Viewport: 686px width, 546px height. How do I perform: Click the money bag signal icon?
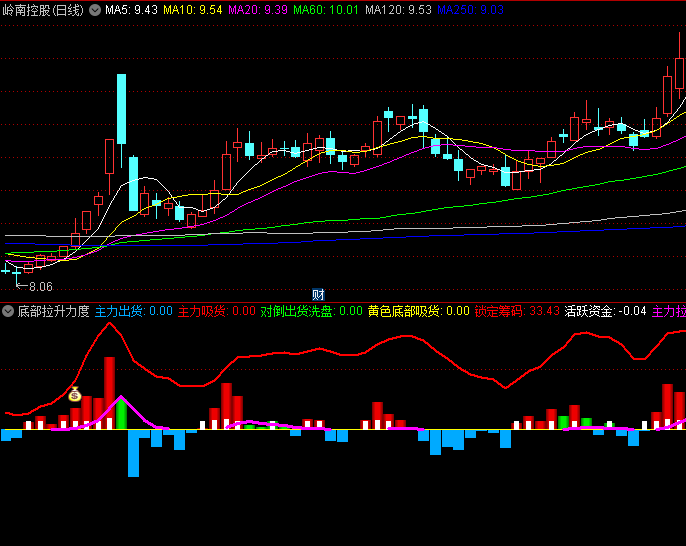75,394
